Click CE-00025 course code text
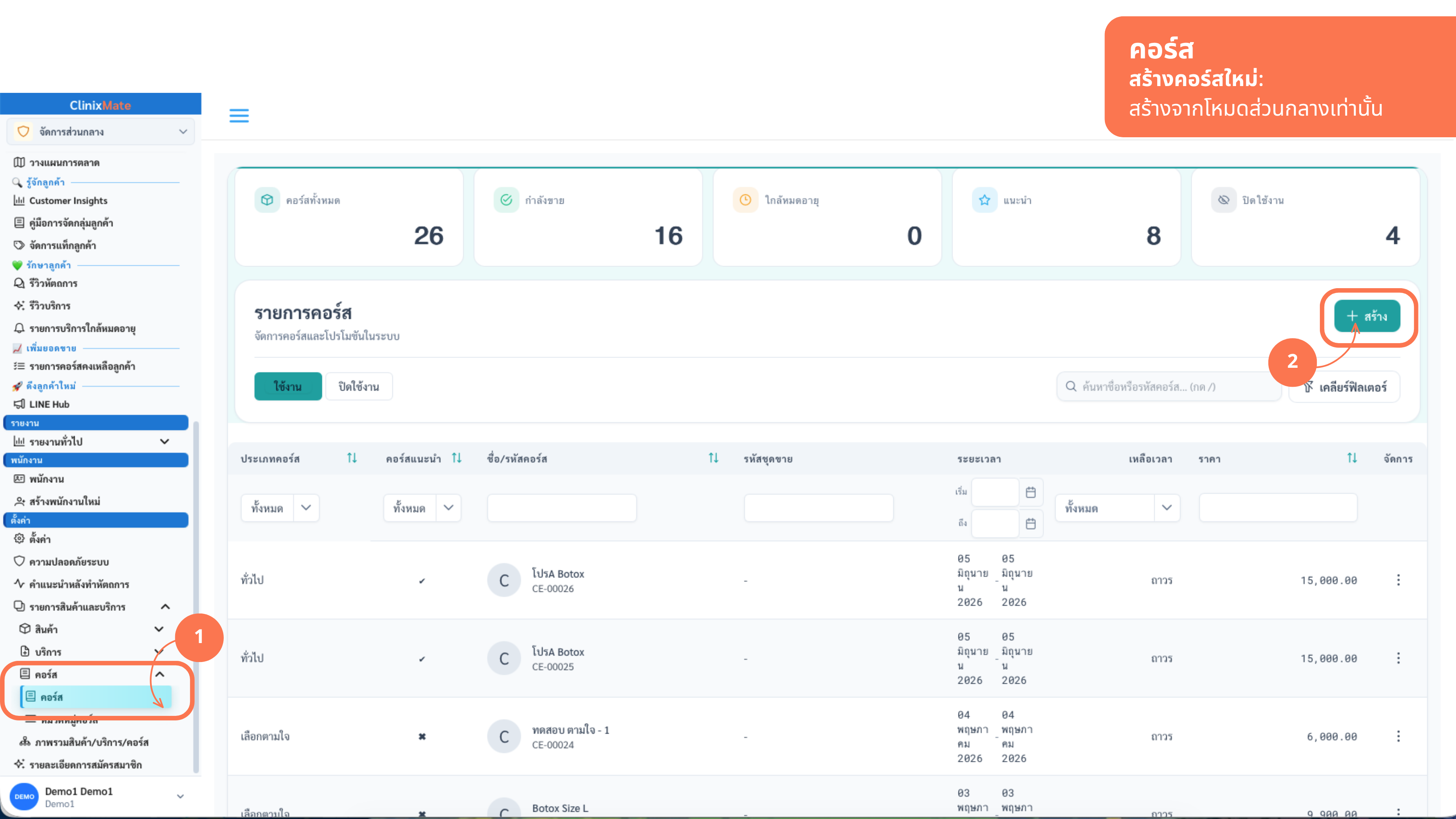The width and height of the screenshot is (1456, 819). click(553, 667)
